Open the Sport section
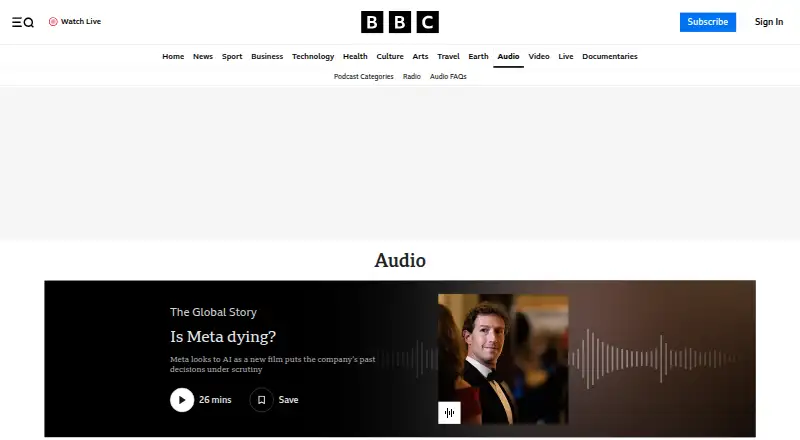The image size is (800, 440). [x=232, y=56]
